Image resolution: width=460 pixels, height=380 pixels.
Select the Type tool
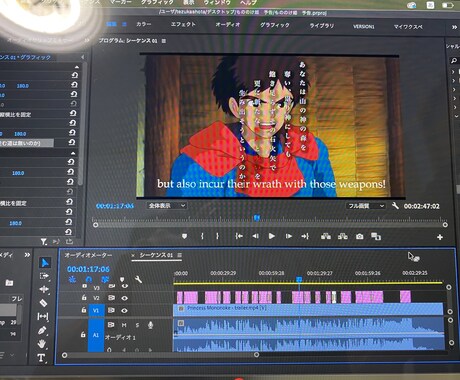pyautogui.click(x=41, y=358)
